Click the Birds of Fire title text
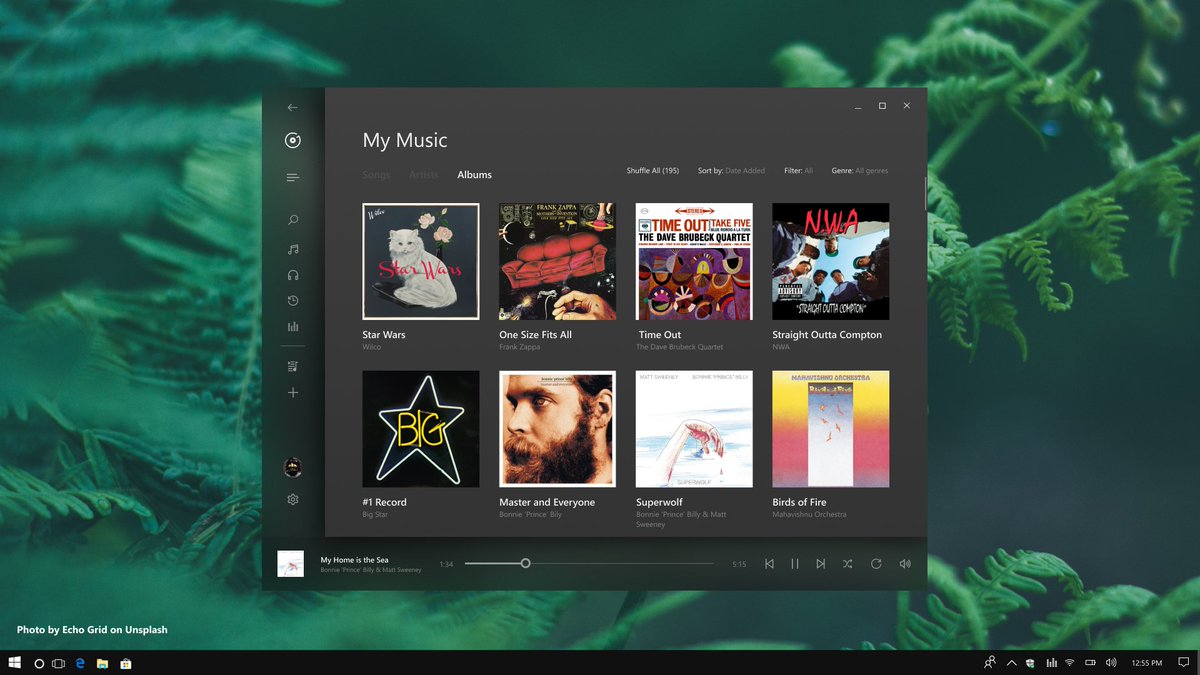Screen dimensions: 1200x675 coord(799,502)
